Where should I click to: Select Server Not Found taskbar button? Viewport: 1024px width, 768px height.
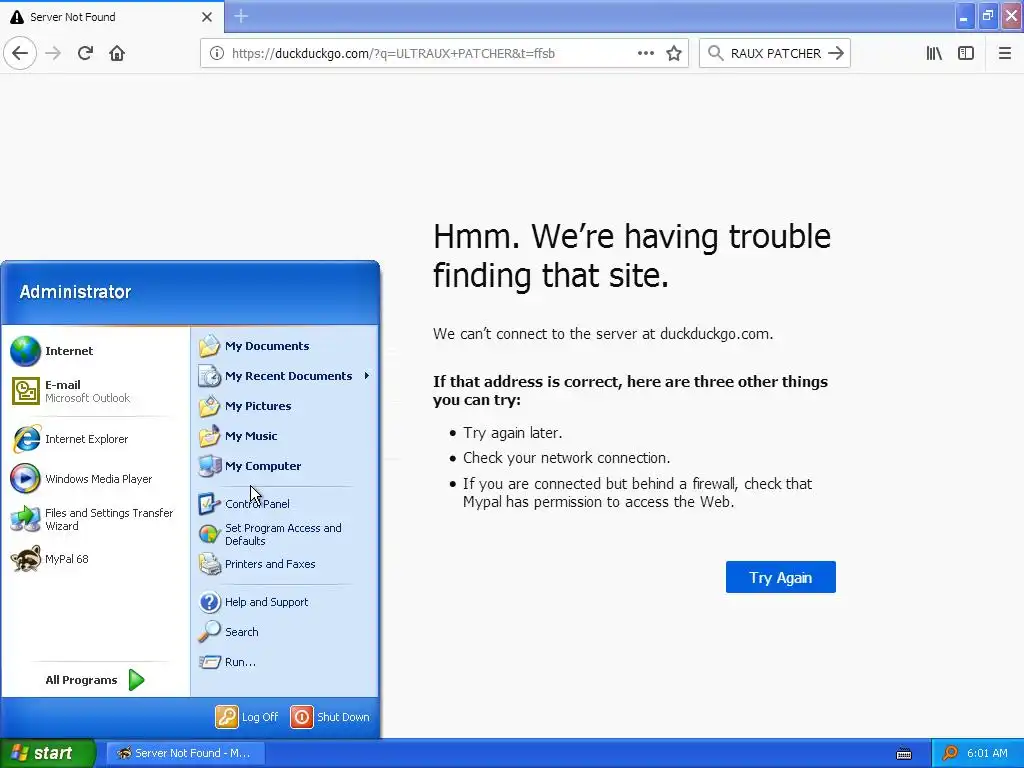(185, 753)
